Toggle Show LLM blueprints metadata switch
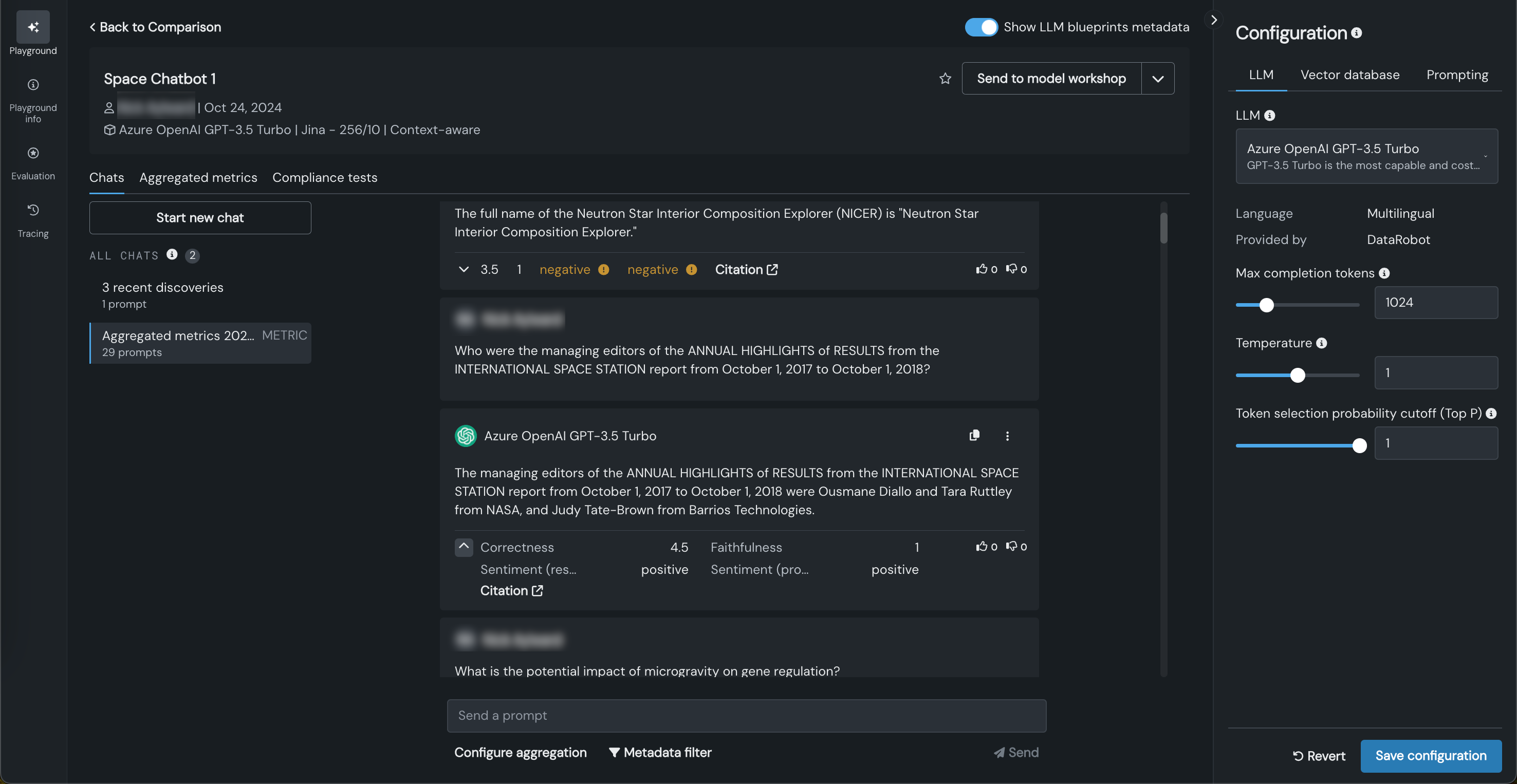The height and width of the screenshot is (784, 1517). pos(980,27)
